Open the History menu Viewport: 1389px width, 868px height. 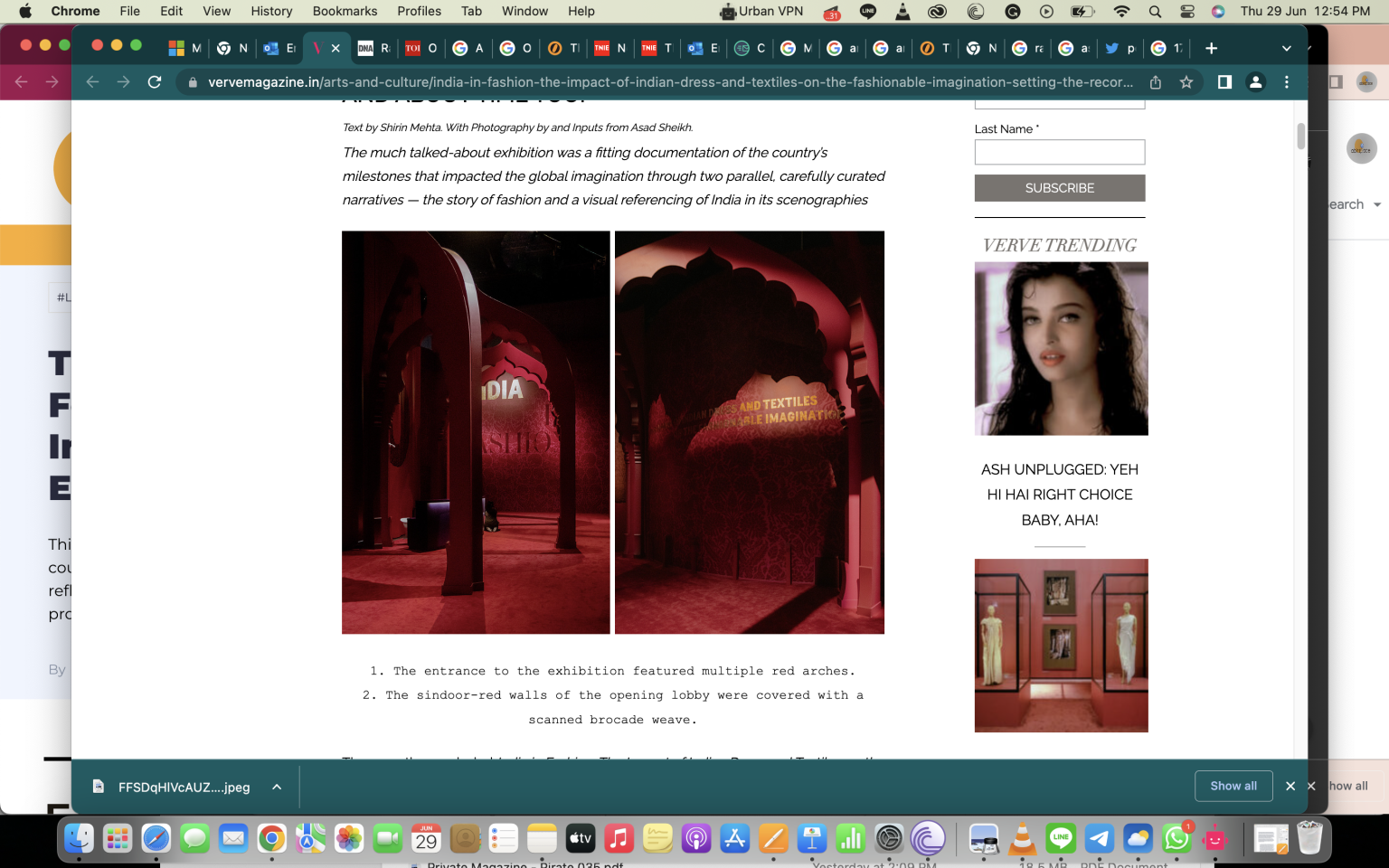click(271, 11)
